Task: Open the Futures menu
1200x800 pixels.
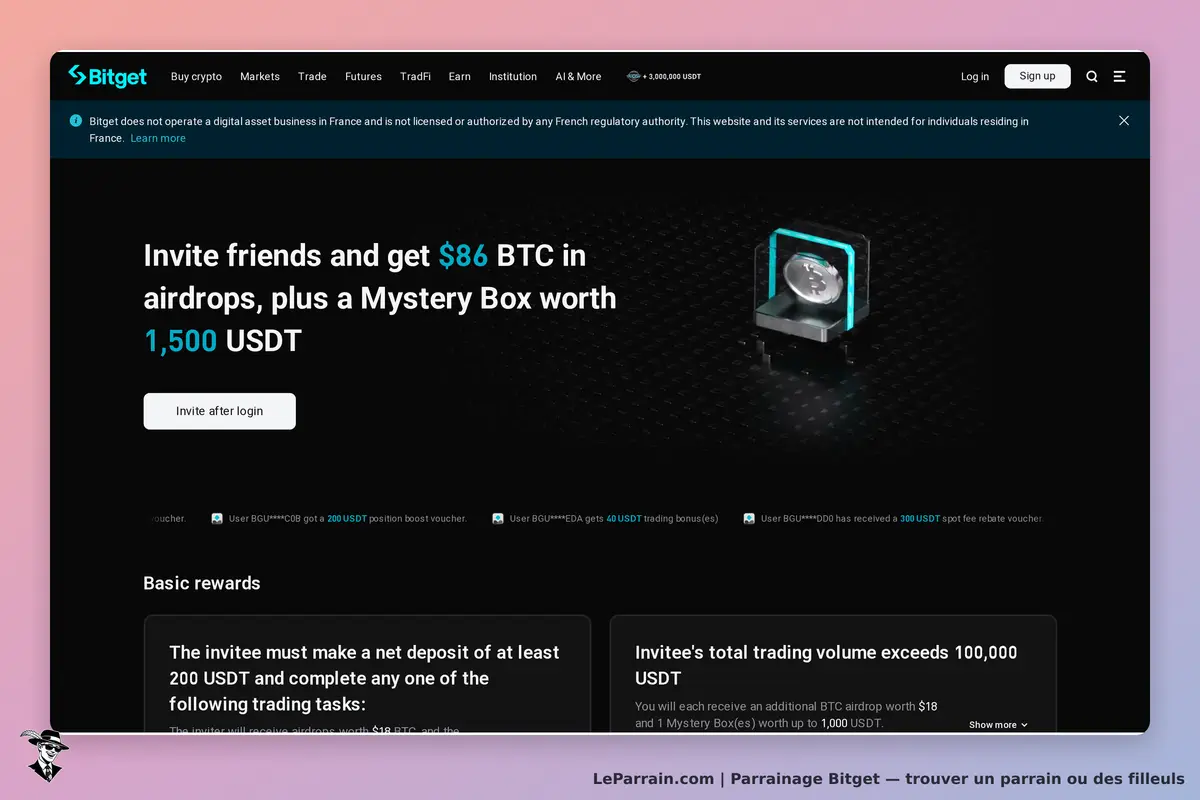Action: [363, 76]
